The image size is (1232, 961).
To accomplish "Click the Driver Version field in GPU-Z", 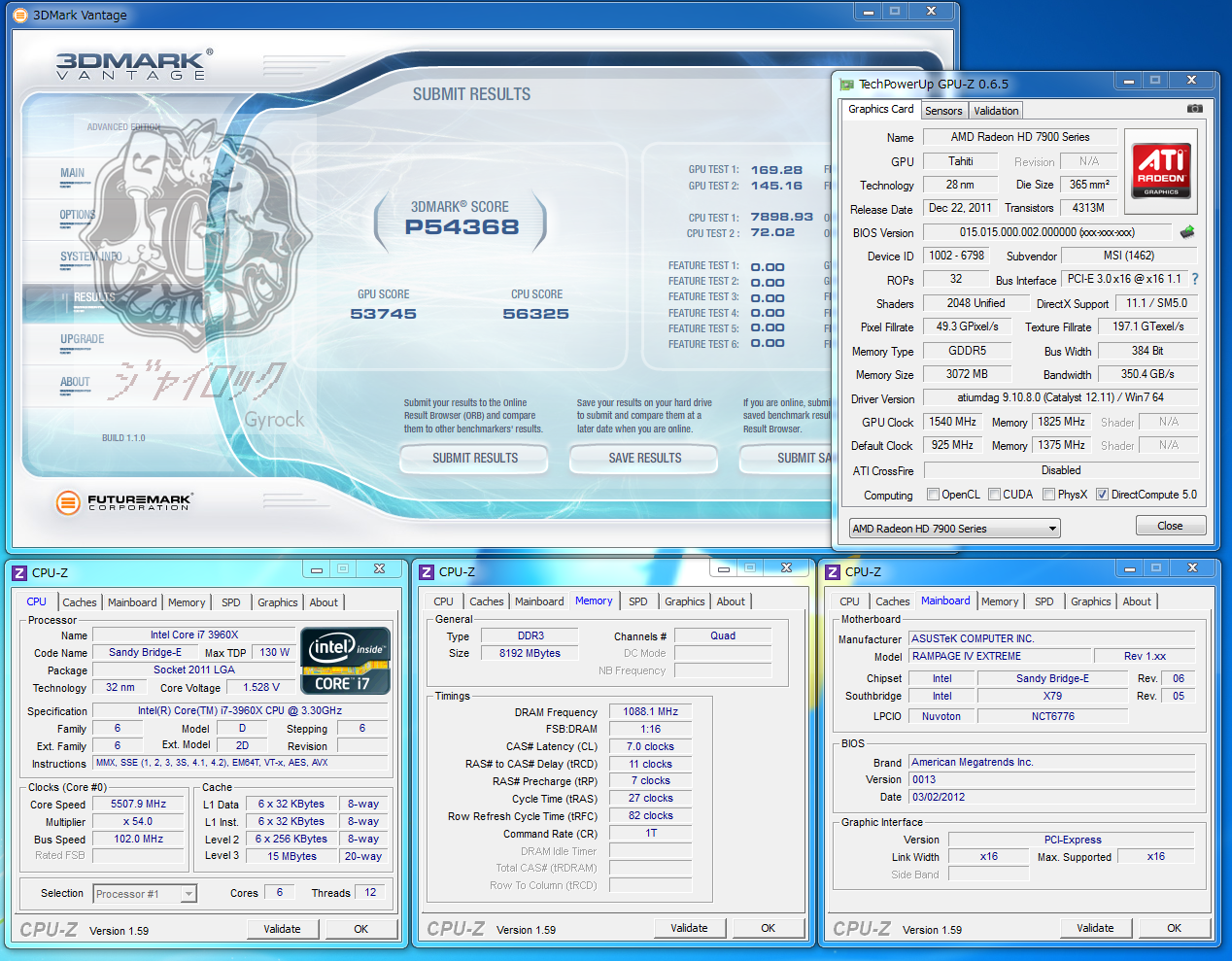I will (1061, 397).
